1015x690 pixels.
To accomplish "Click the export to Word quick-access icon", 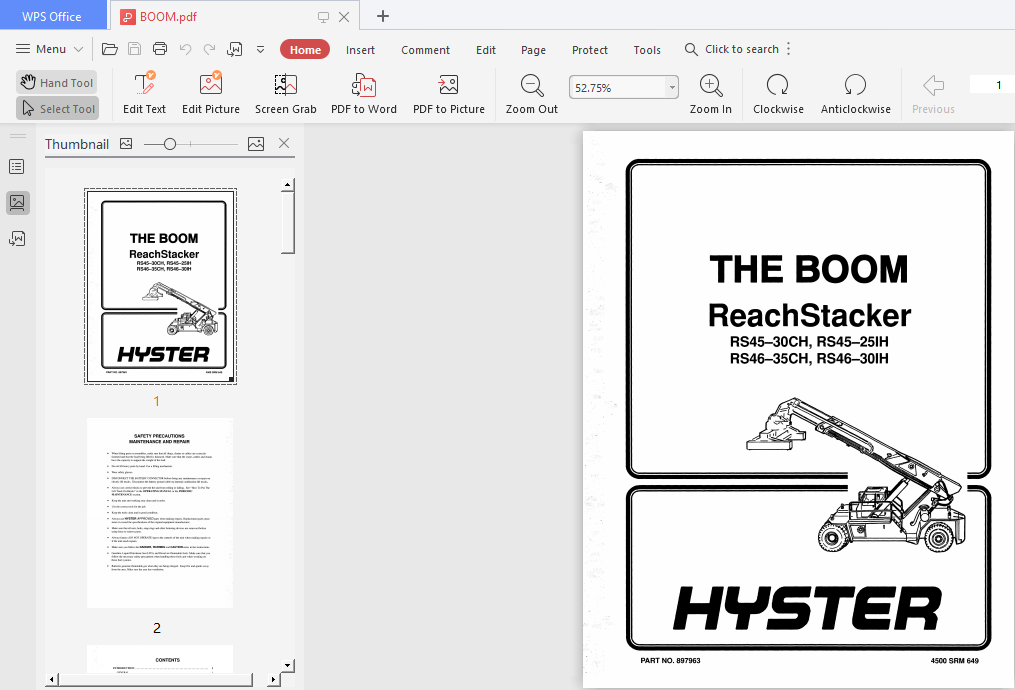I will pyautogui.click(x=234, y=49).
